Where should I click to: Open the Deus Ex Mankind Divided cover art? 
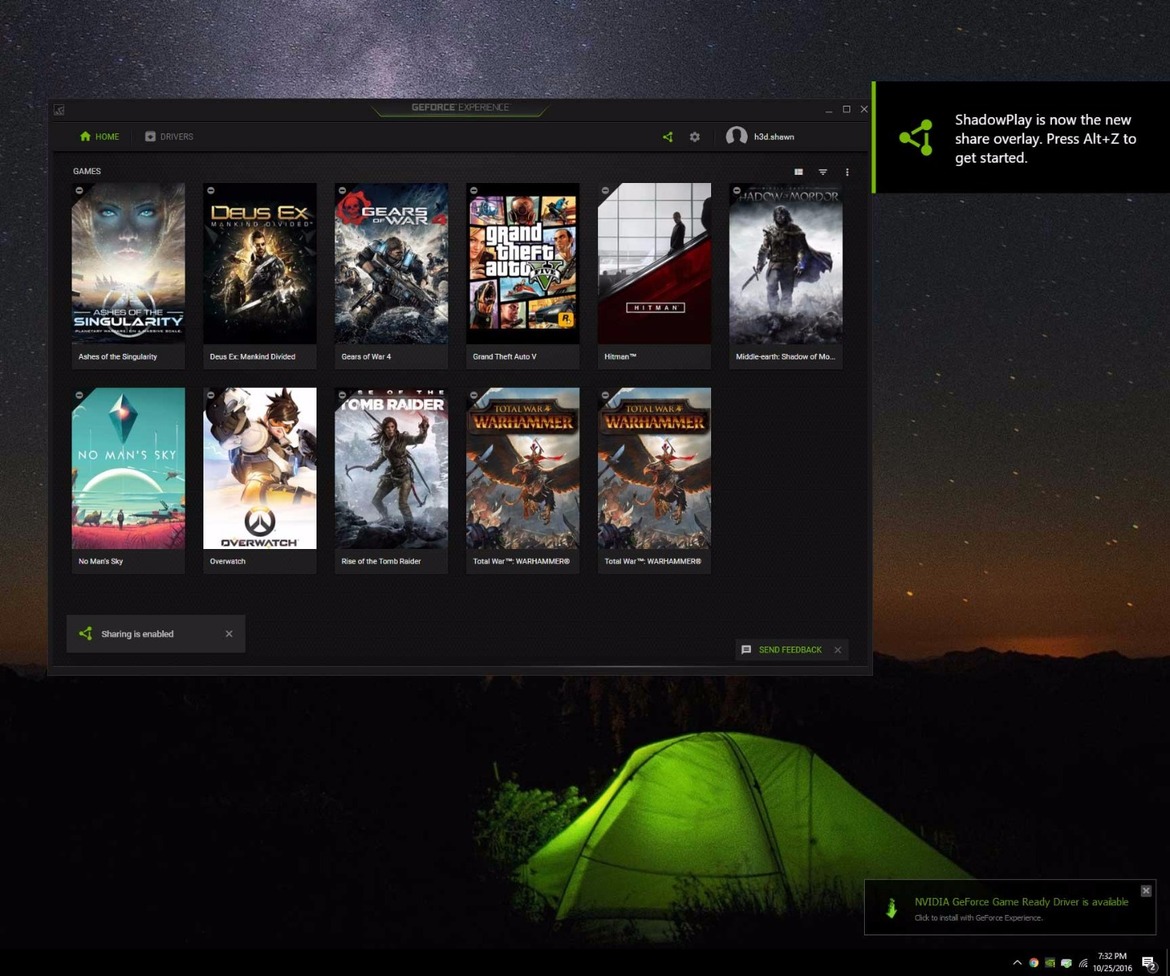(x=260, y=263)
